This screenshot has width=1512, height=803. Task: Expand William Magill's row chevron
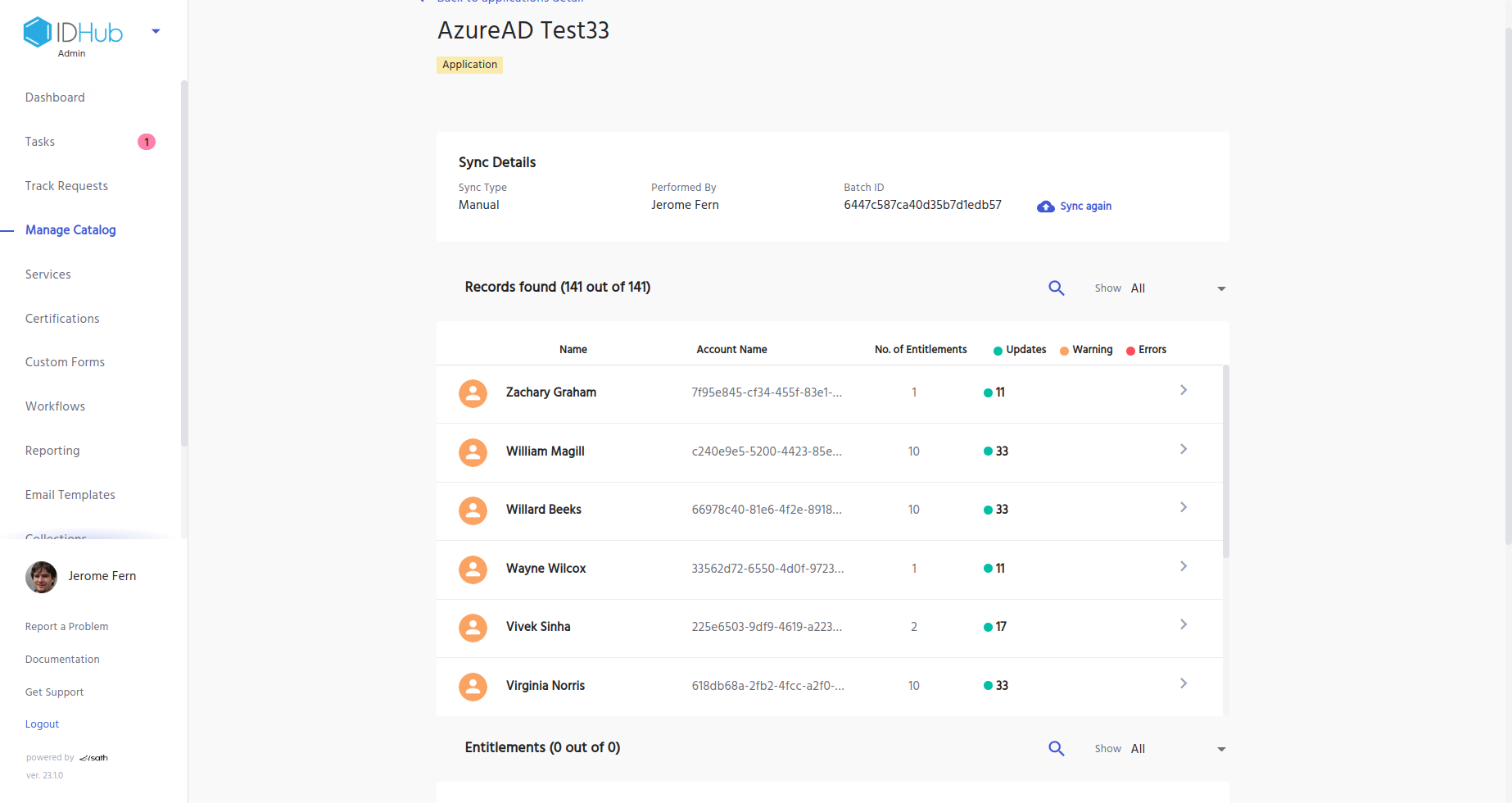[1183, 449]
